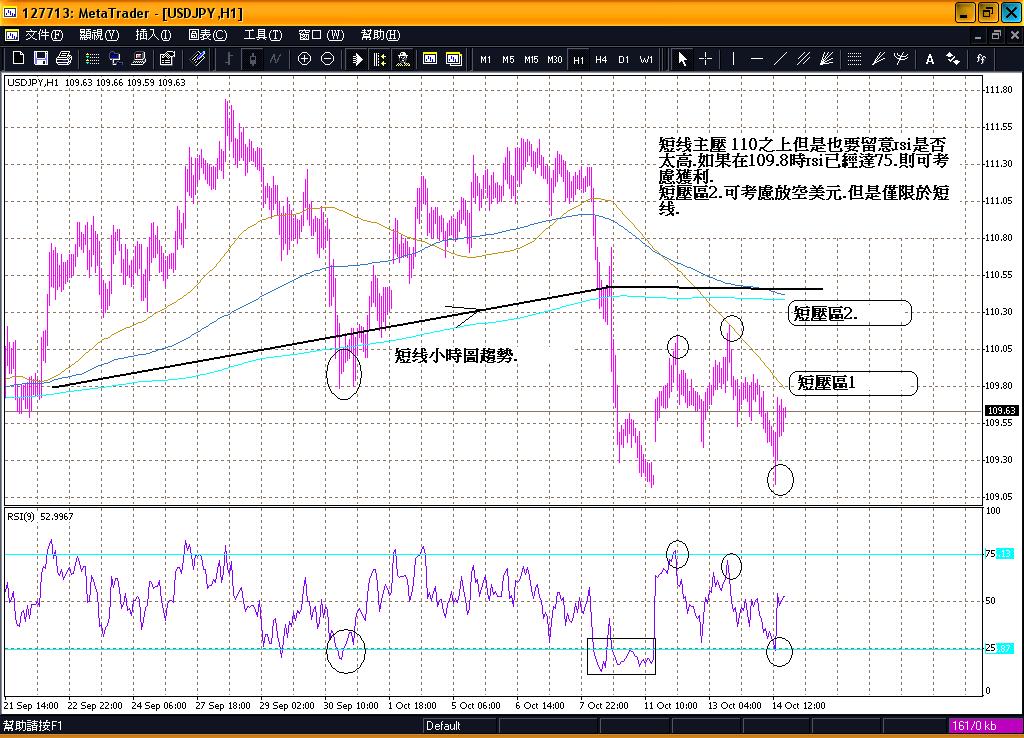
Task: Click the RSI 75 level marker
Action: click(x=999, y=554)
